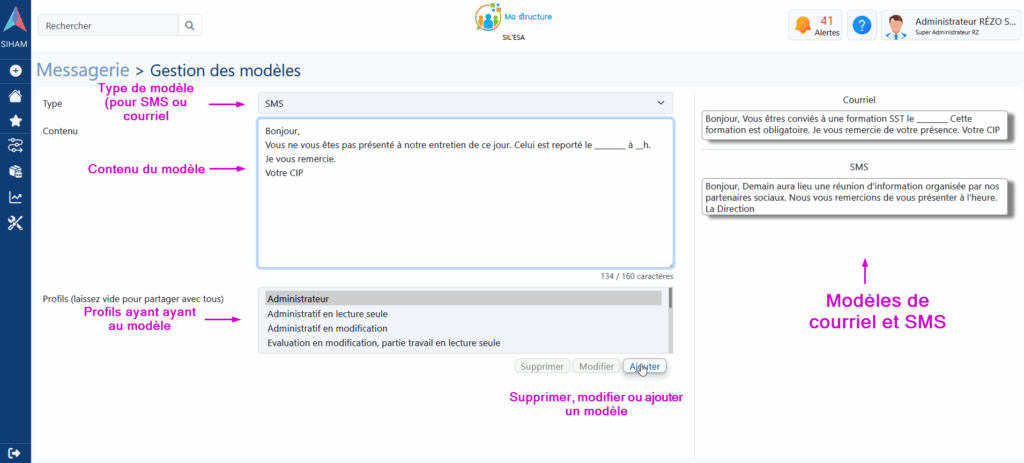The width and height of the screenshot is (1024, 463).
Task: Click the Ajouter button
Action: (644, 367)
